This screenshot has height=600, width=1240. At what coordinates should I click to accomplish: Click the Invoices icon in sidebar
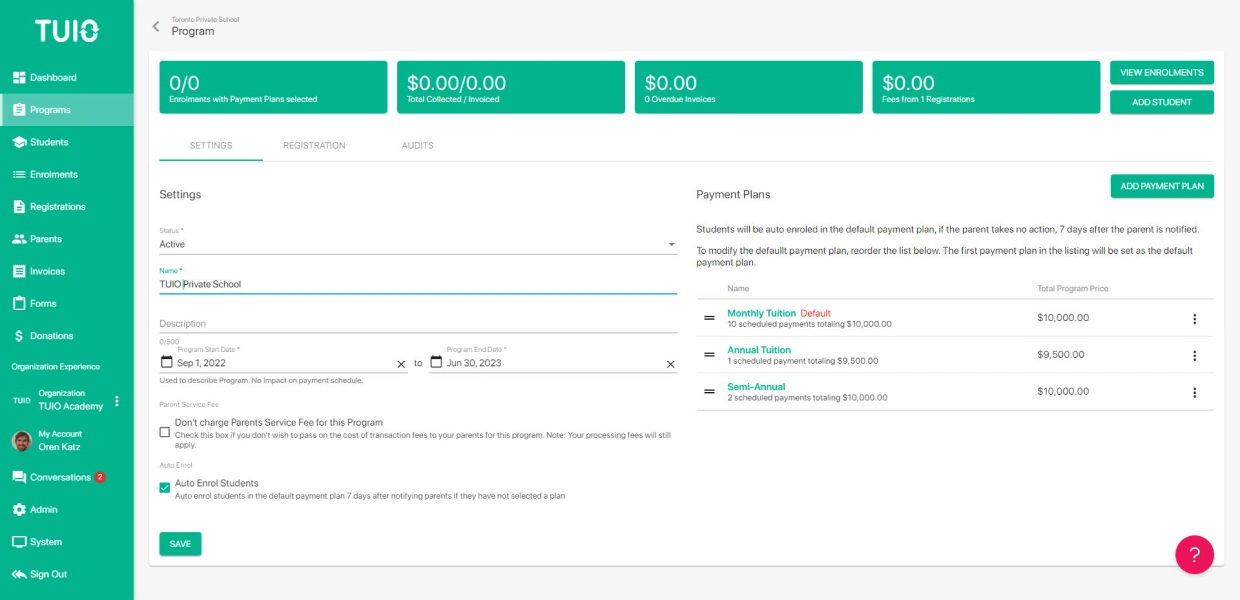(x=19, y=271)
